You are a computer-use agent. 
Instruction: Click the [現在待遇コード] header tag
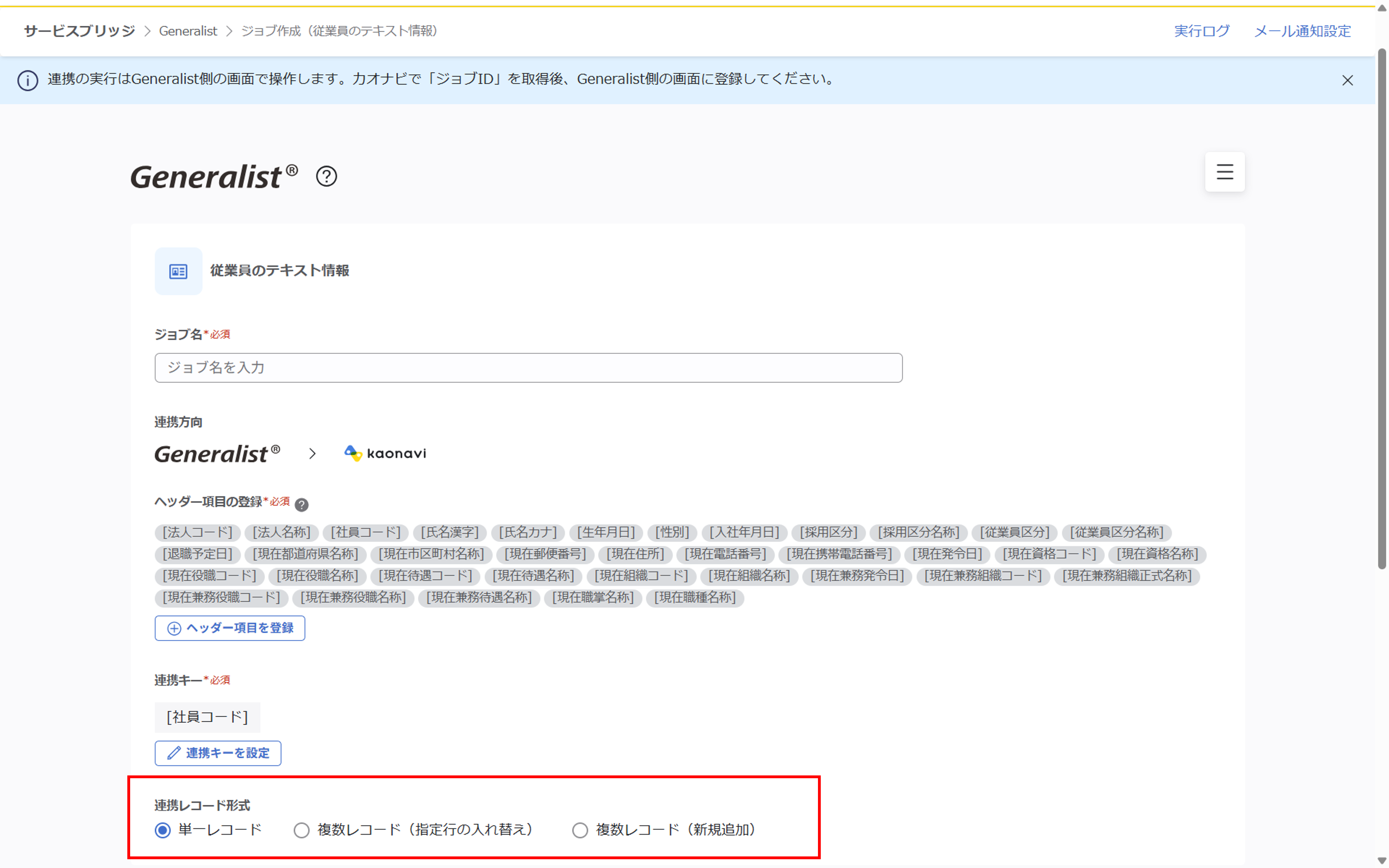tap(425, 576)
